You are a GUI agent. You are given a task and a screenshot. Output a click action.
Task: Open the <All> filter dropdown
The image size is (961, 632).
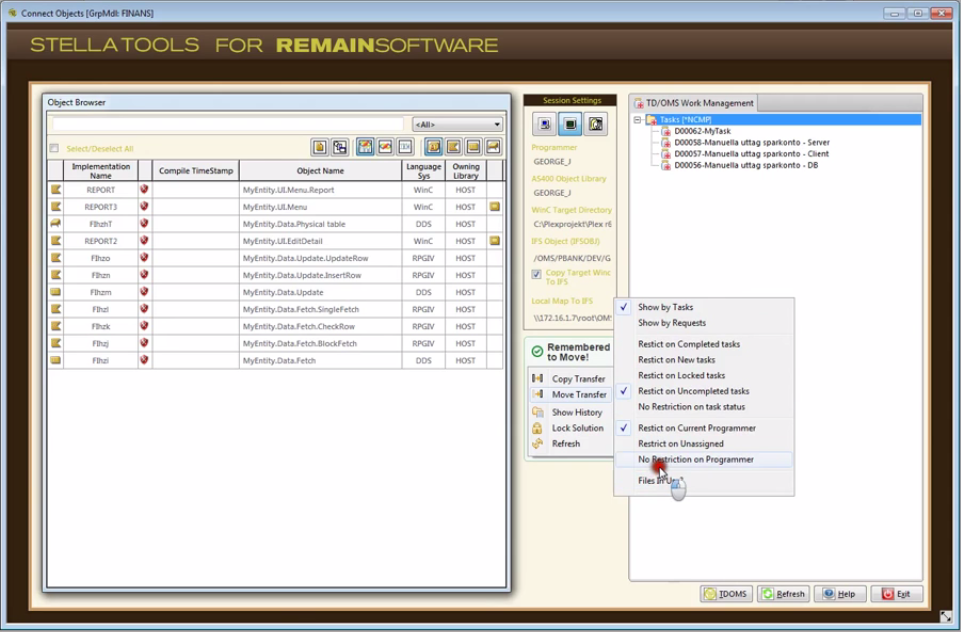coord(457,125)
